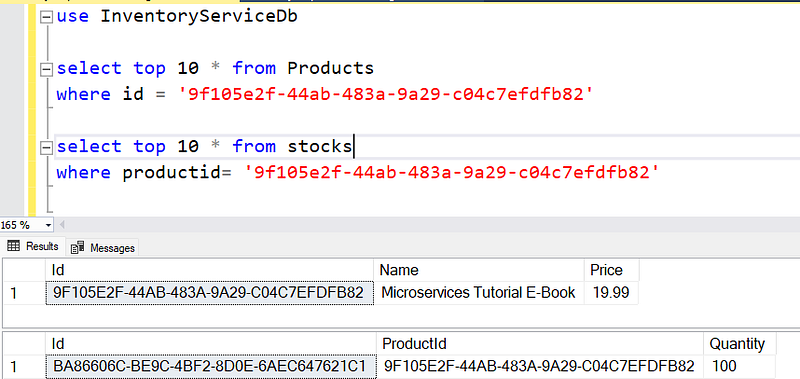
Task: Click the 'productid' identifier in the editor
Action: [x=171, y=173]
